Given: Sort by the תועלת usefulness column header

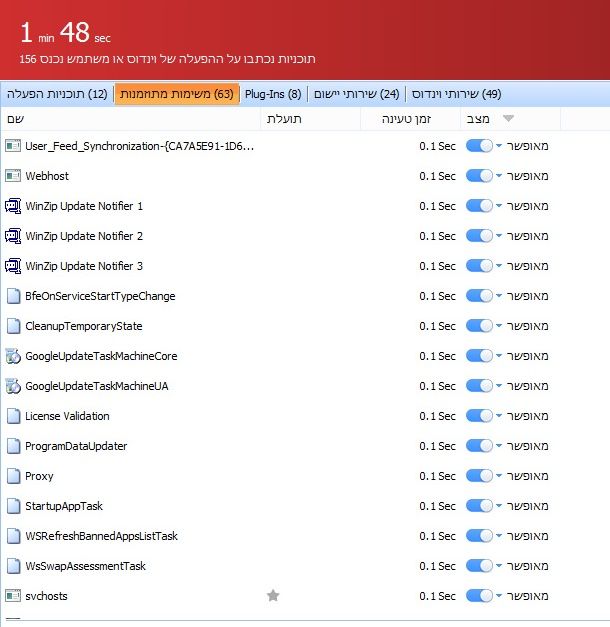Looking at the screenshot, I should click(x=310, y=119).
